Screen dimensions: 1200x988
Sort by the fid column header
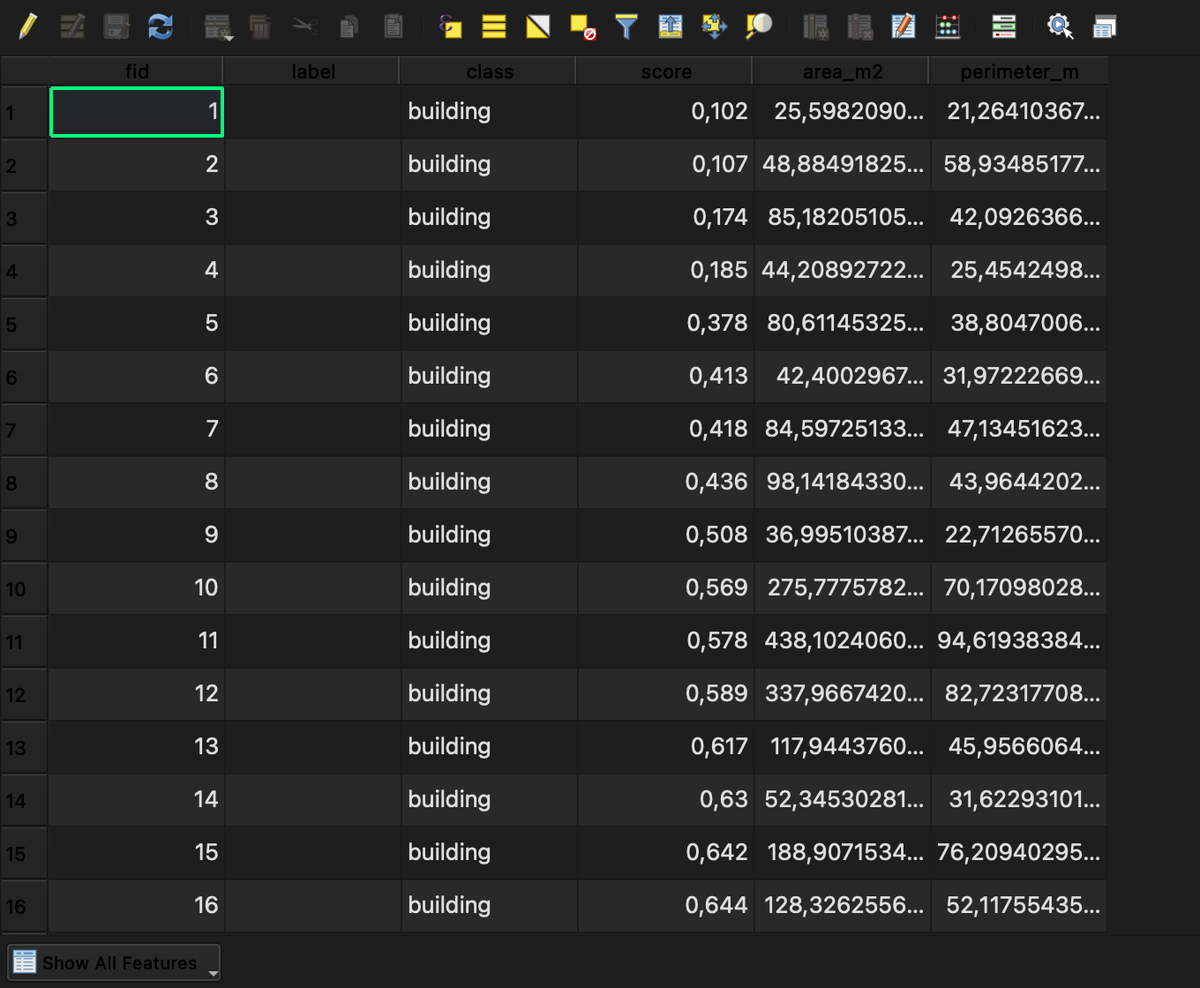136,71
